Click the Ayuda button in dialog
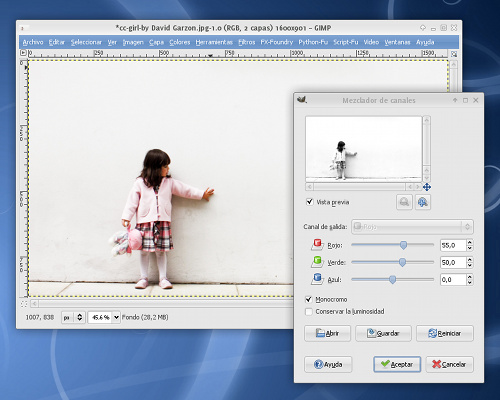 pyautogui.click(x=328, y=364)
